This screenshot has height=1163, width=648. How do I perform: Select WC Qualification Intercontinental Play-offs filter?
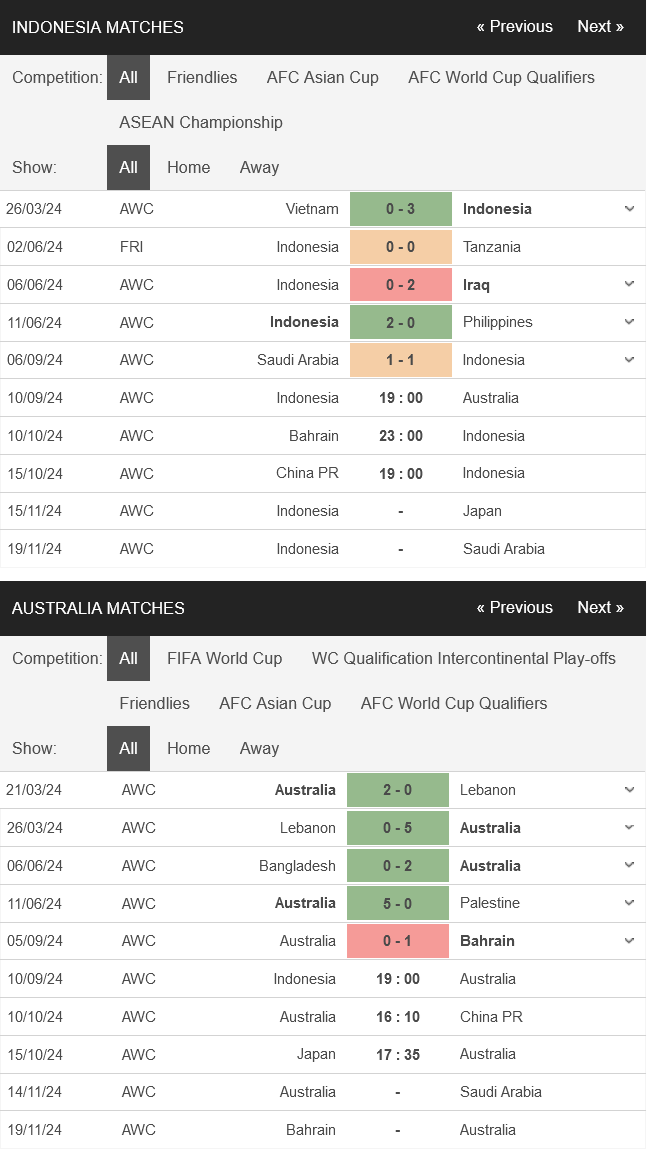[463, 659]
